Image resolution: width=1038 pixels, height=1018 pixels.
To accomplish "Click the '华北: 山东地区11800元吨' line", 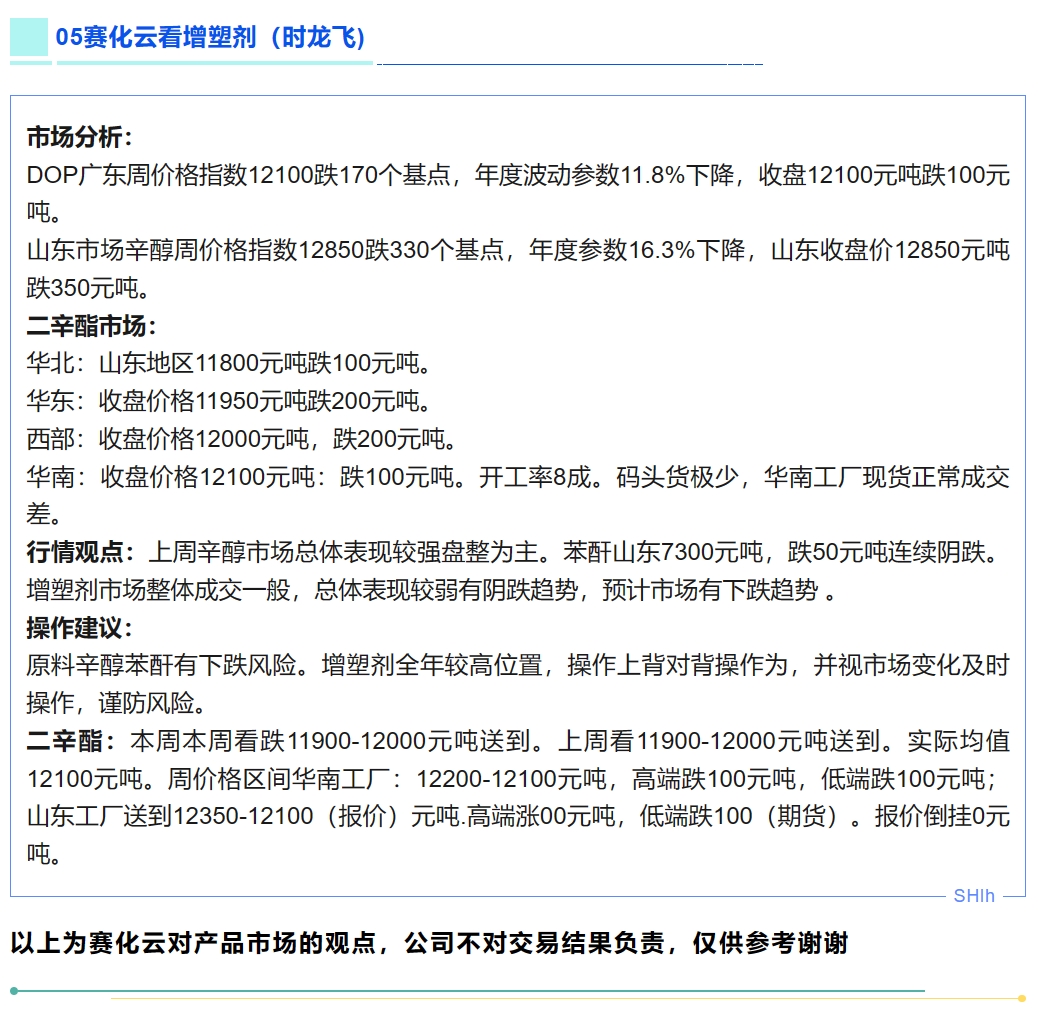I will [x=230, y=363].
